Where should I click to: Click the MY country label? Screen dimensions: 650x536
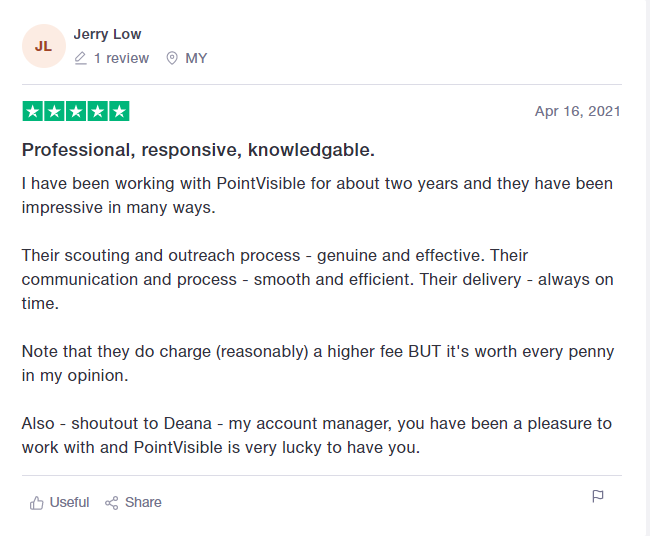tap(196, 58)
